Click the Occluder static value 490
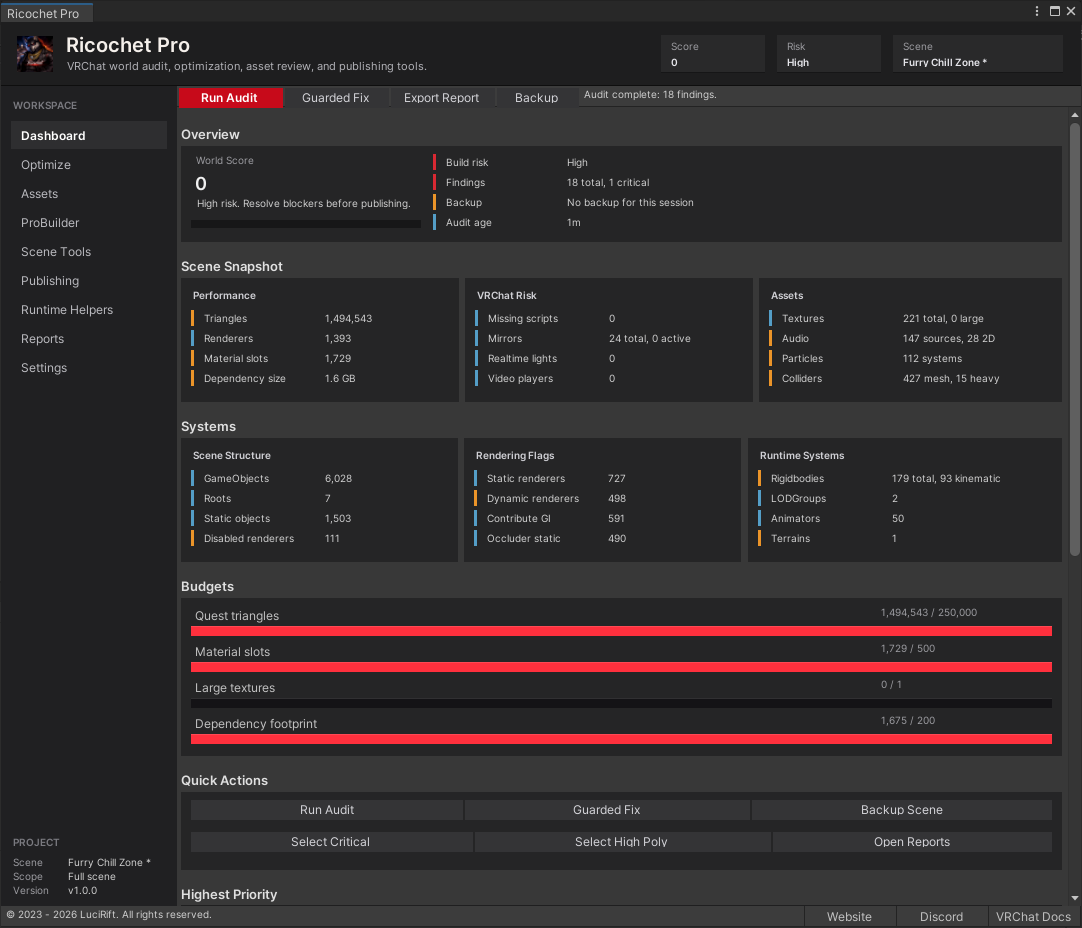This screenshot has width=1082, height=928. click(617, 538)
